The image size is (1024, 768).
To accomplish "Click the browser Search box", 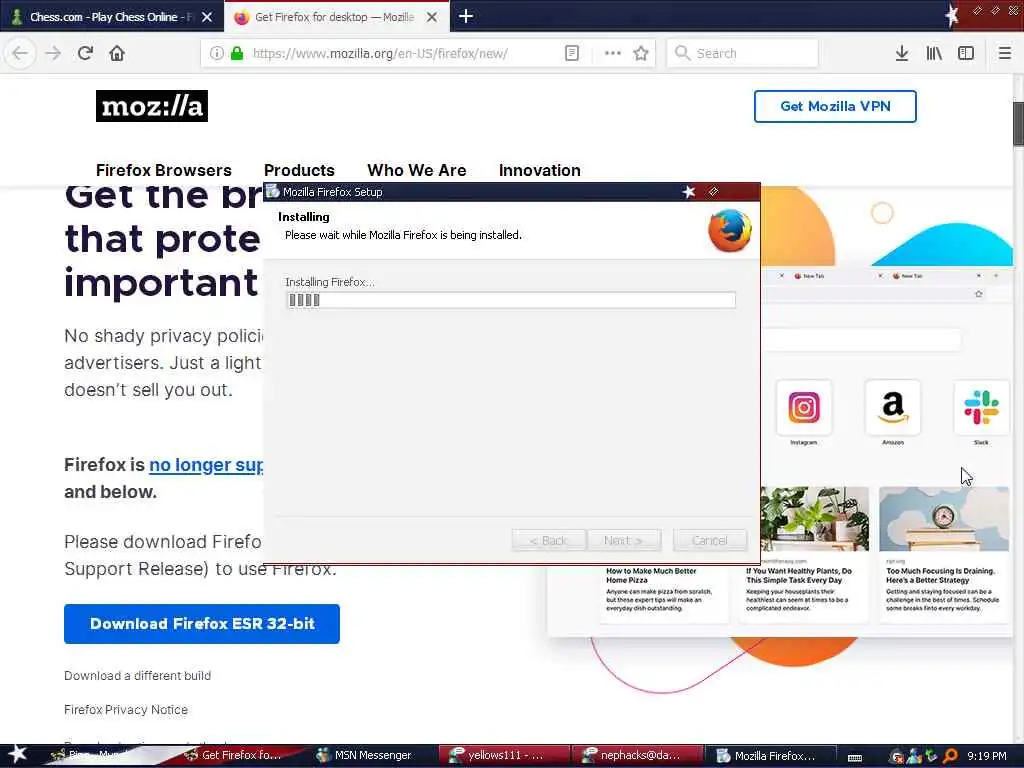I will coord(742,54).
